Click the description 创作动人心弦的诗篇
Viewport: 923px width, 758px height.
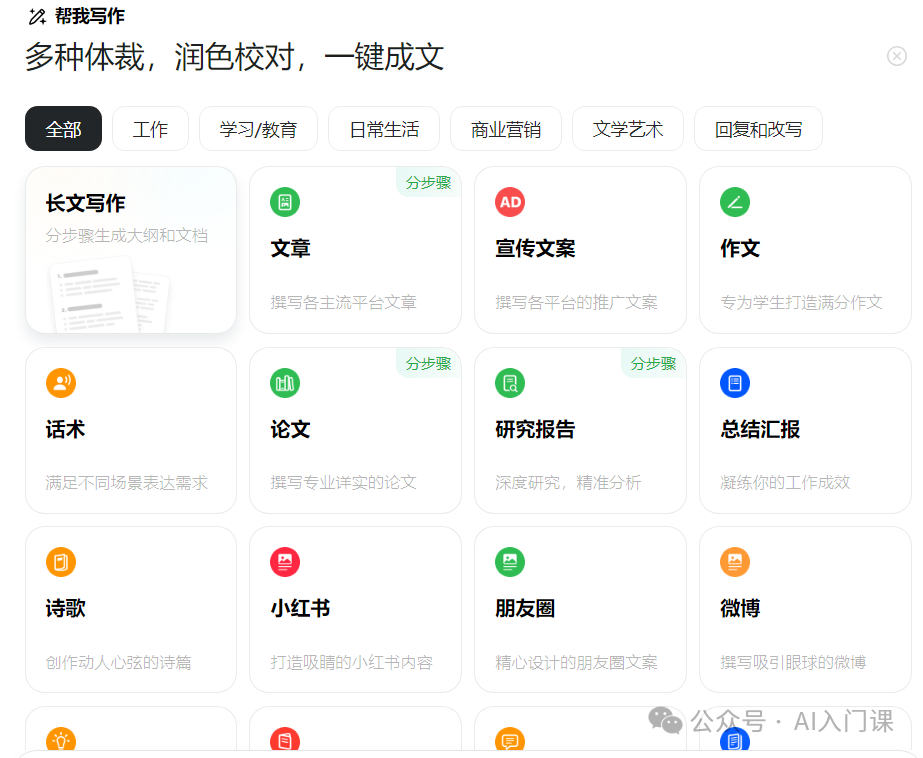point(118,663)
